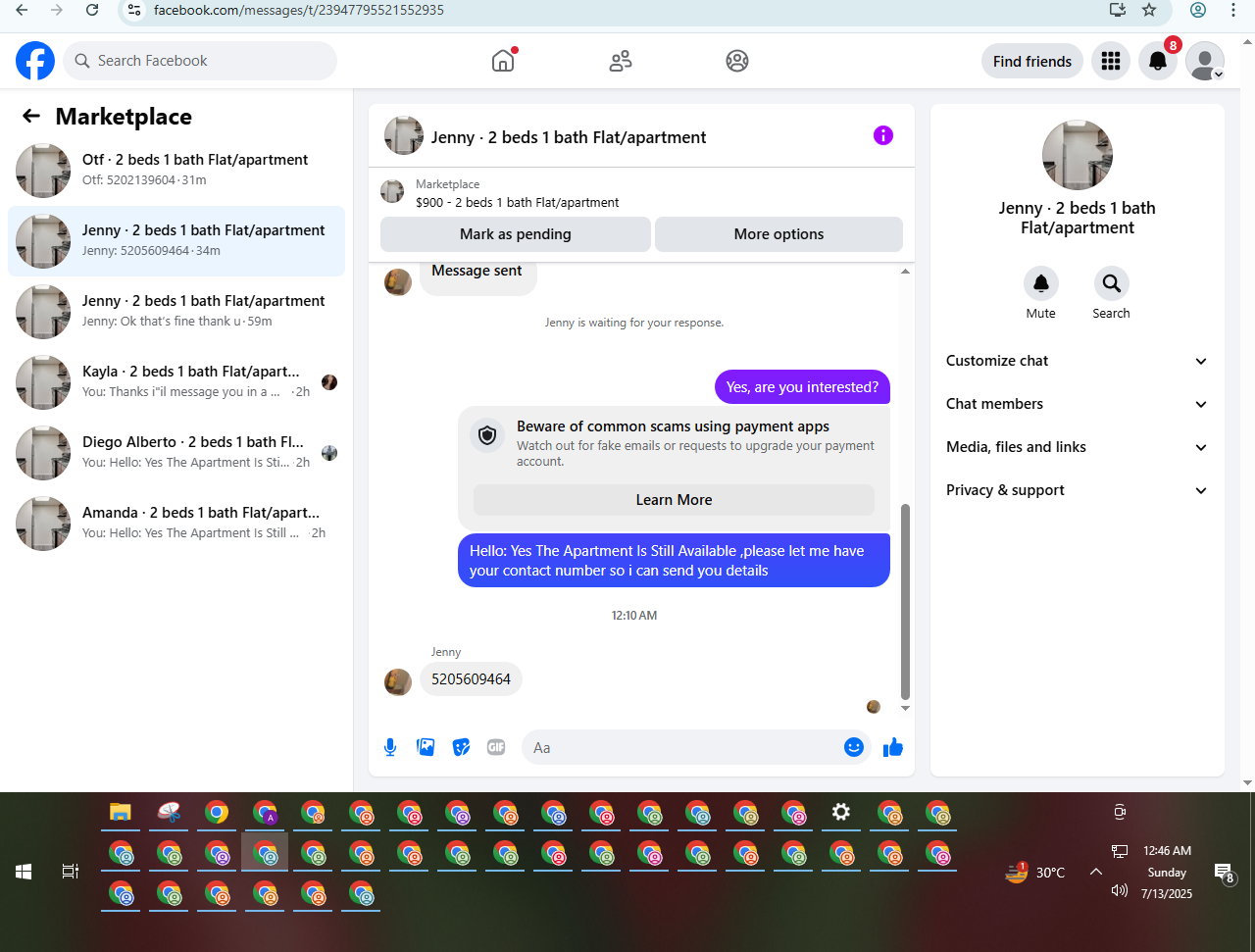Open account profile avatar menu
The width and height of the screenshot is (1255, 952).
click(1205, 61)
